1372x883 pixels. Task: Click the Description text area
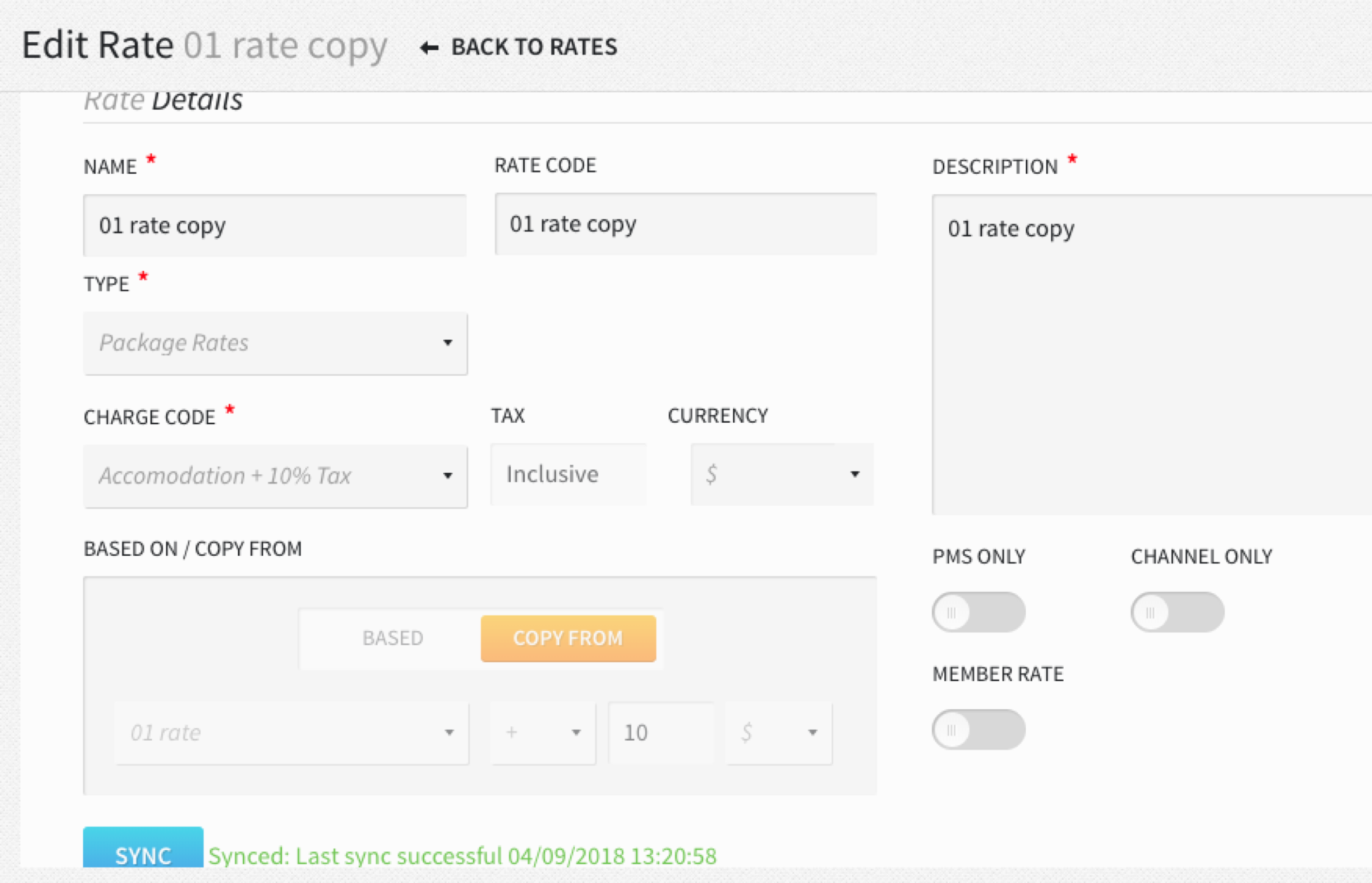point(1152,355)
